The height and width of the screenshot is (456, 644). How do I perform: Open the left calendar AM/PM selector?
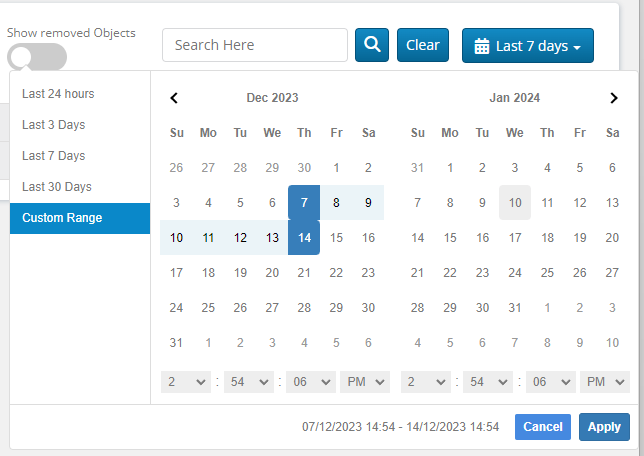click(364, 381)
